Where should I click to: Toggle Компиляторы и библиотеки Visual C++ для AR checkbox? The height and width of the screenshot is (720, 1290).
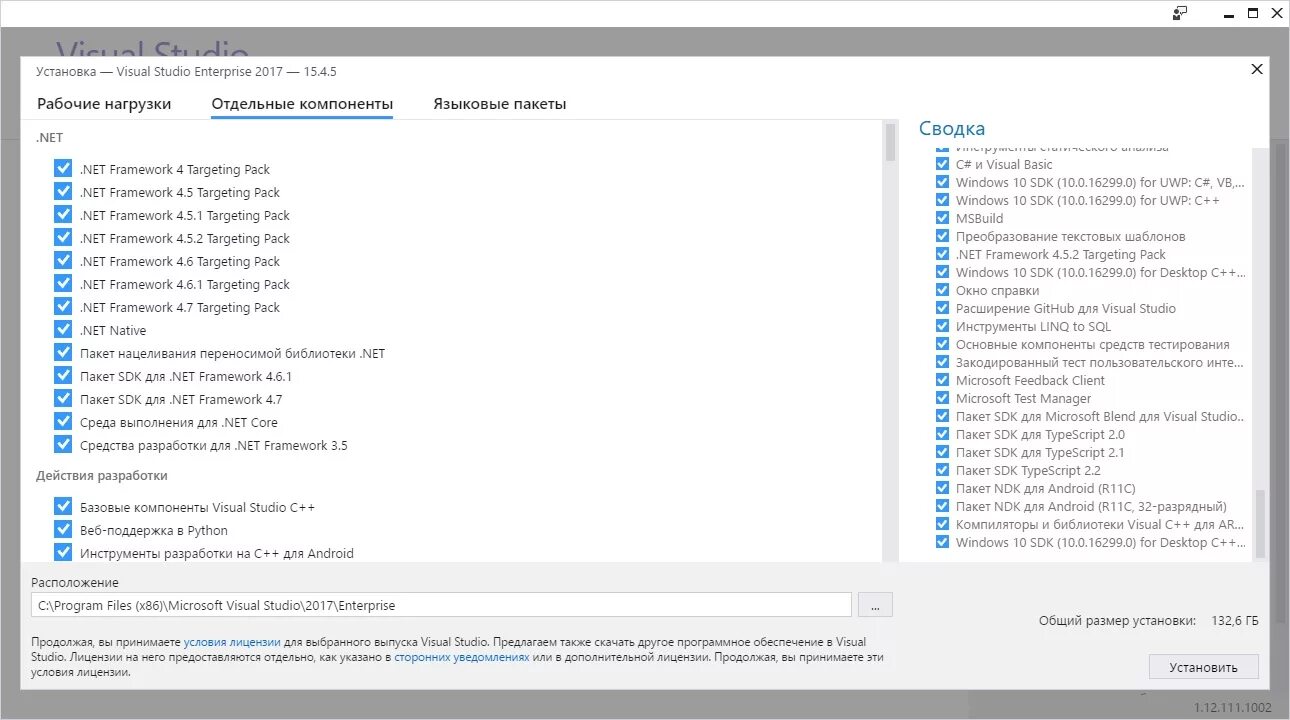click(942, 524)
